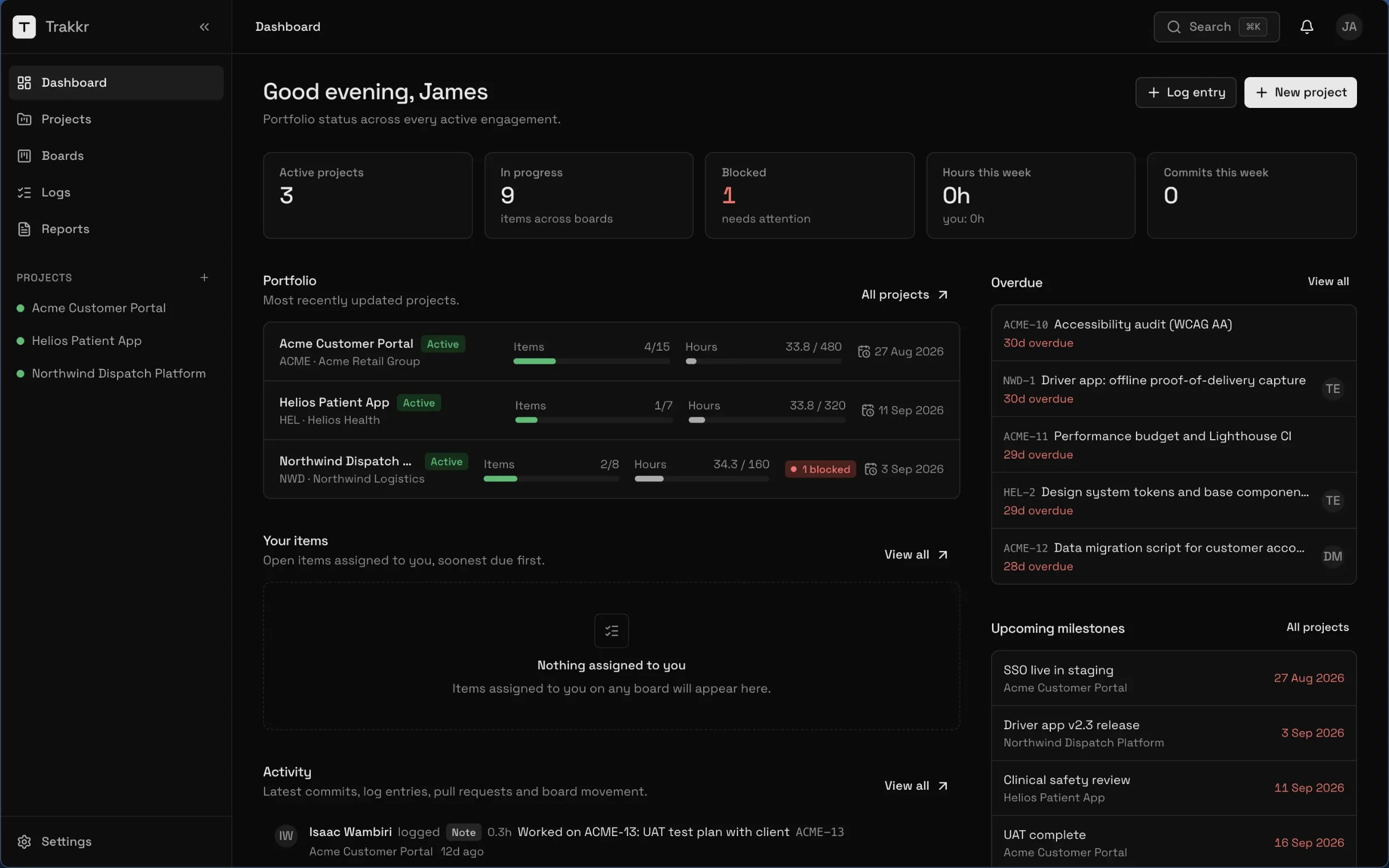Open Projects in the sidebar
The image size is (1389, 868).
117,119
